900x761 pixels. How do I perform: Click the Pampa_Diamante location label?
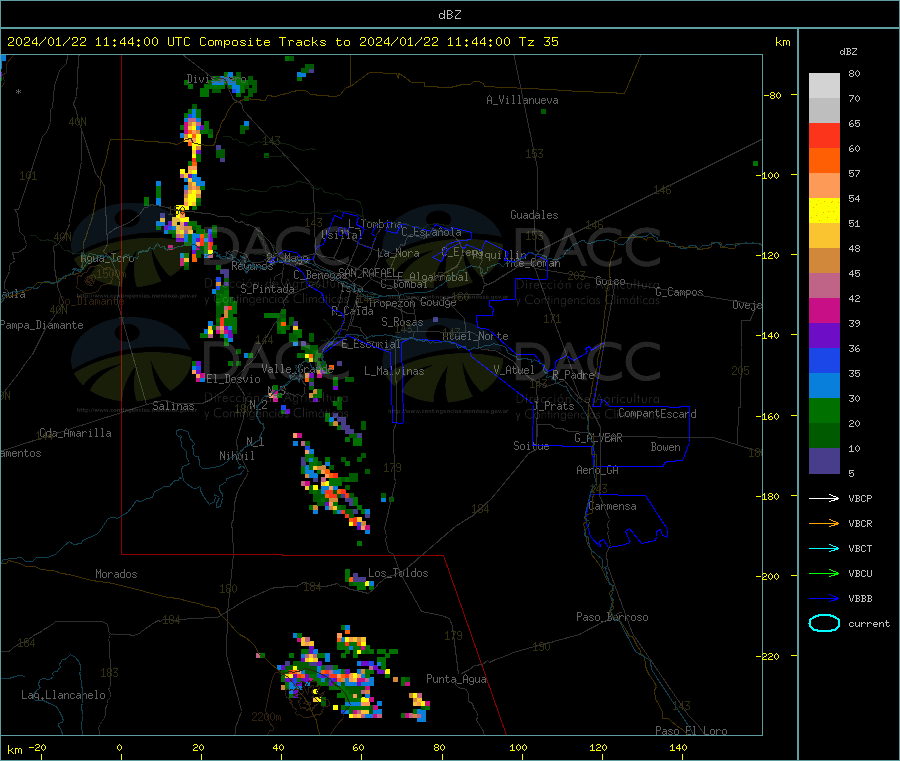tap(41, 325)
